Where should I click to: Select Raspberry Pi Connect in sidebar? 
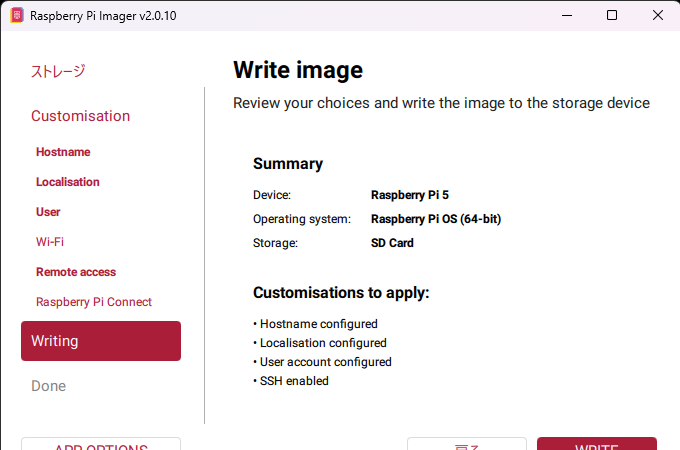94,302
